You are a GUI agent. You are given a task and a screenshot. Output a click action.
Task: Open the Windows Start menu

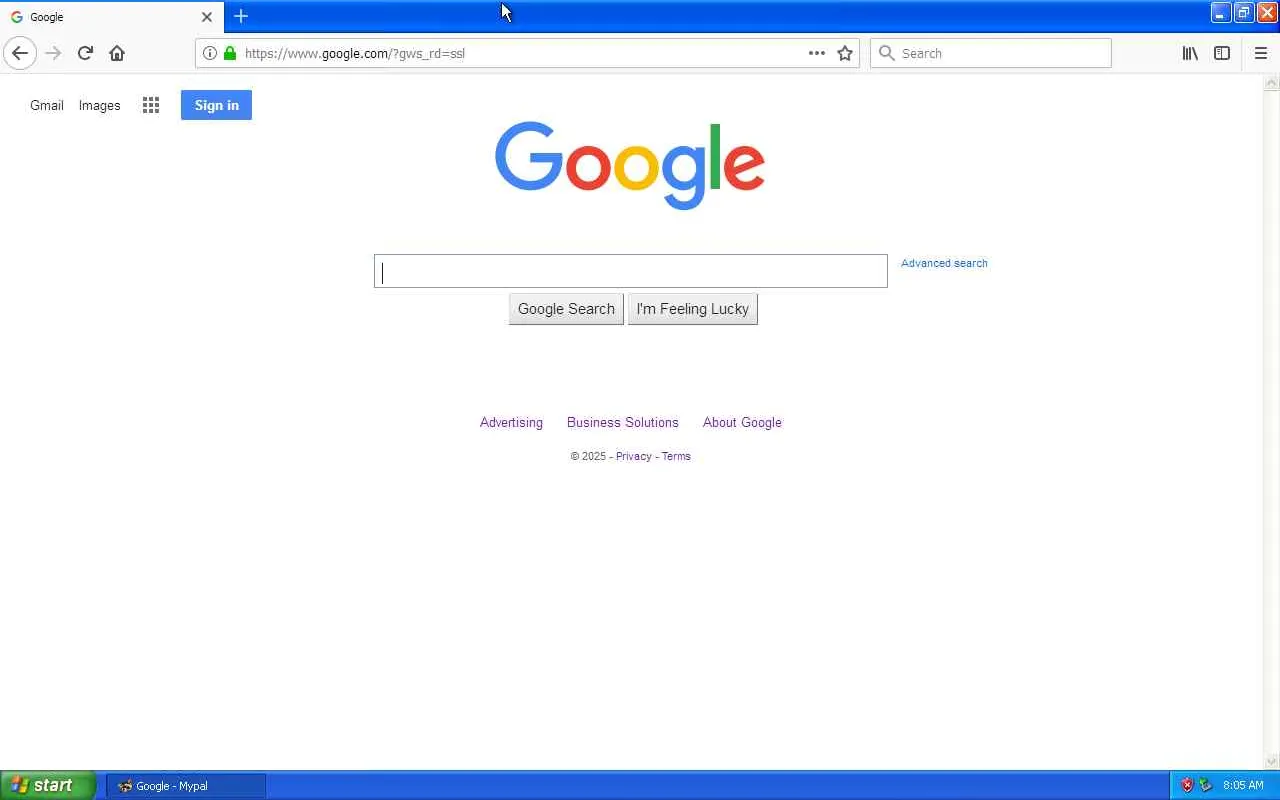[48, 785]
